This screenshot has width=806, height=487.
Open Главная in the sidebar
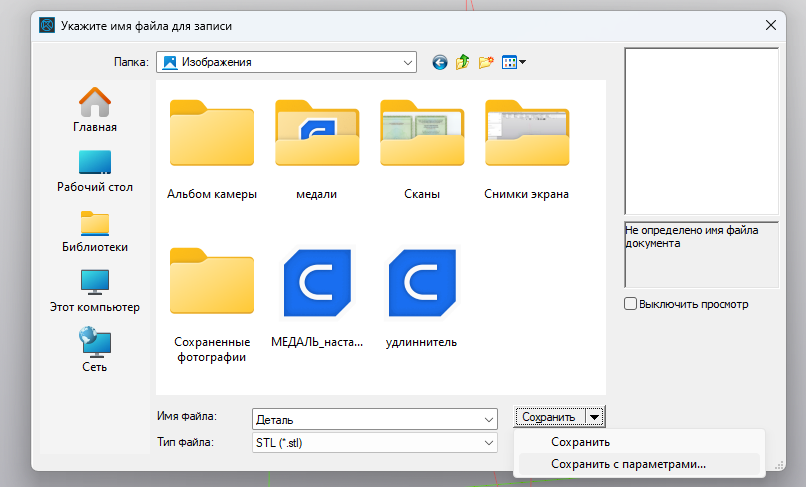coord(95,110)
